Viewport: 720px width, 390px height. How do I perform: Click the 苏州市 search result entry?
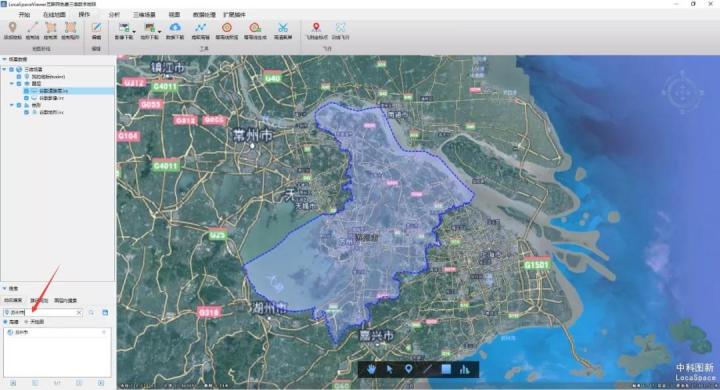21,332
